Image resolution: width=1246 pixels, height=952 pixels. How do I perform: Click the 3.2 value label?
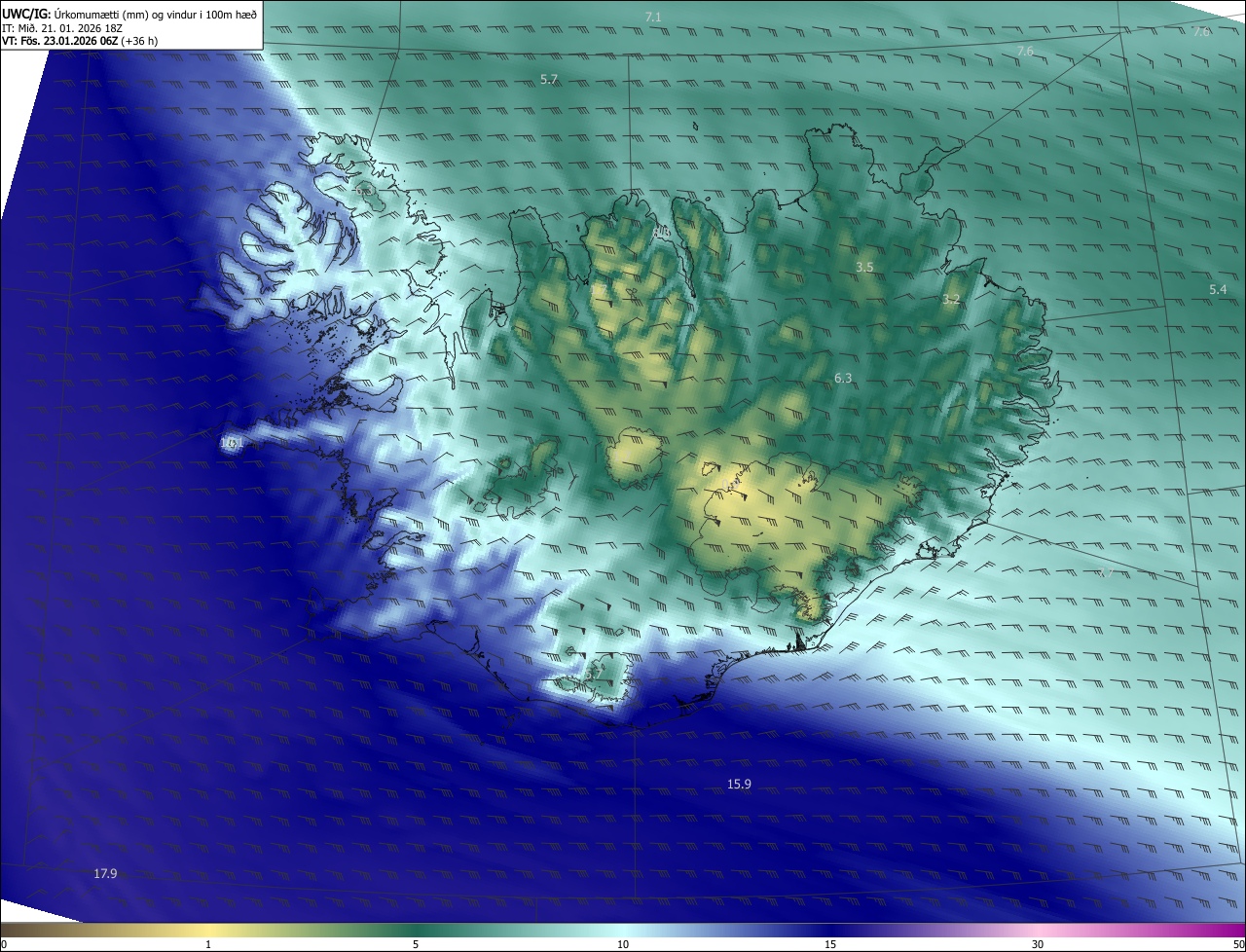click(951, 300)
